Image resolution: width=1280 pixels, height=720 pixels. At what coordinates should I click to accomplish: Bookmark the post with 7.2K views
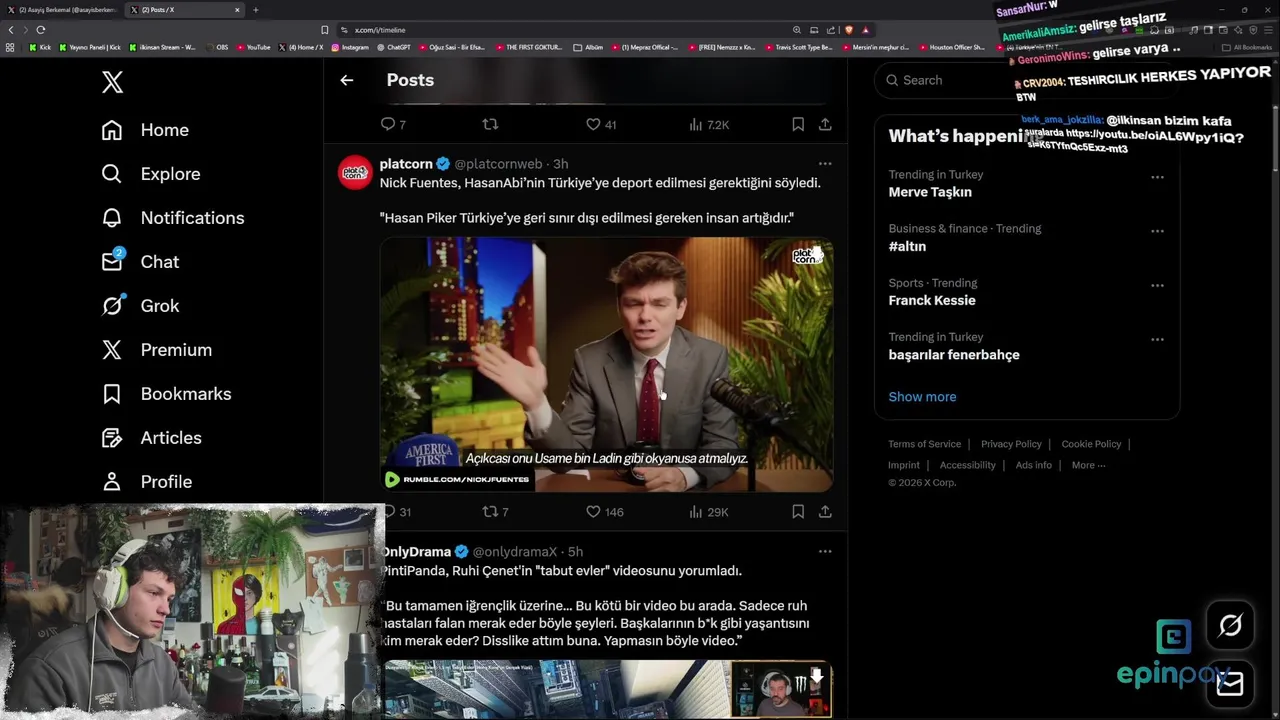tap(798, 124)
